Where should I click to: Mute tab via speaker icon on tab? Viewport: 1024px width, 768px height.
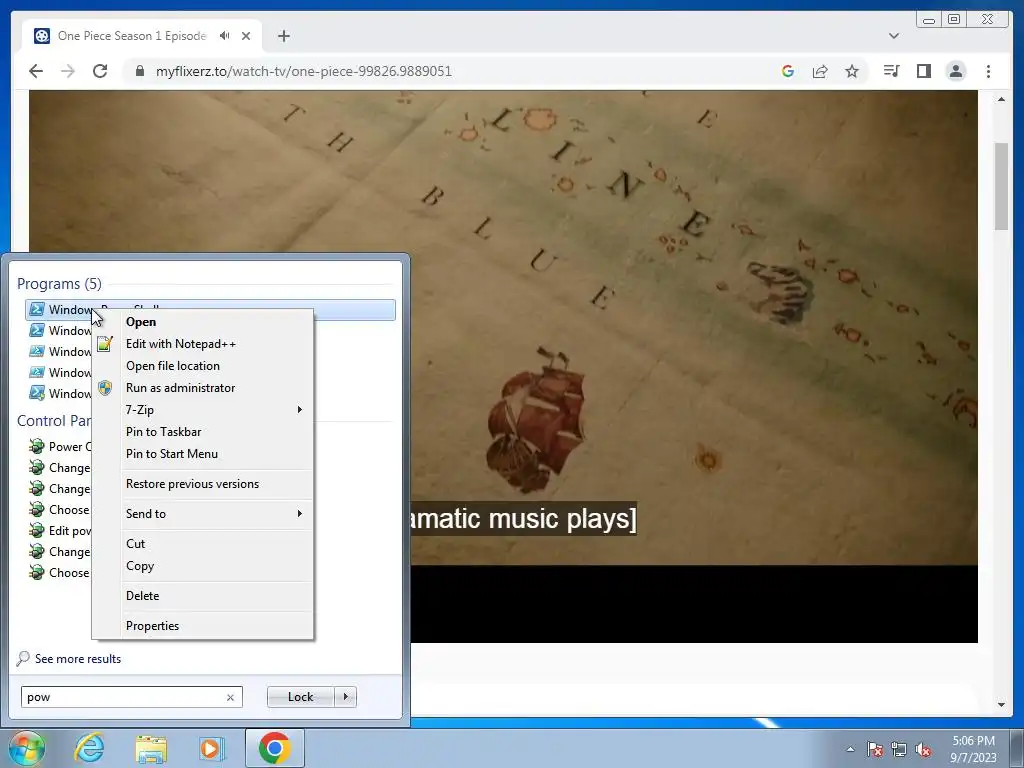225,36
